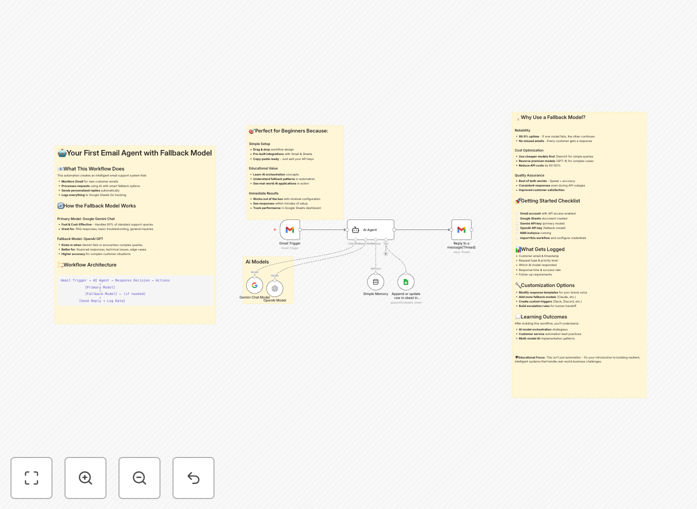Click the Gmail Trigger output connector dot
The height and width of the screenshot is (509, 697).
pos(300,230)
